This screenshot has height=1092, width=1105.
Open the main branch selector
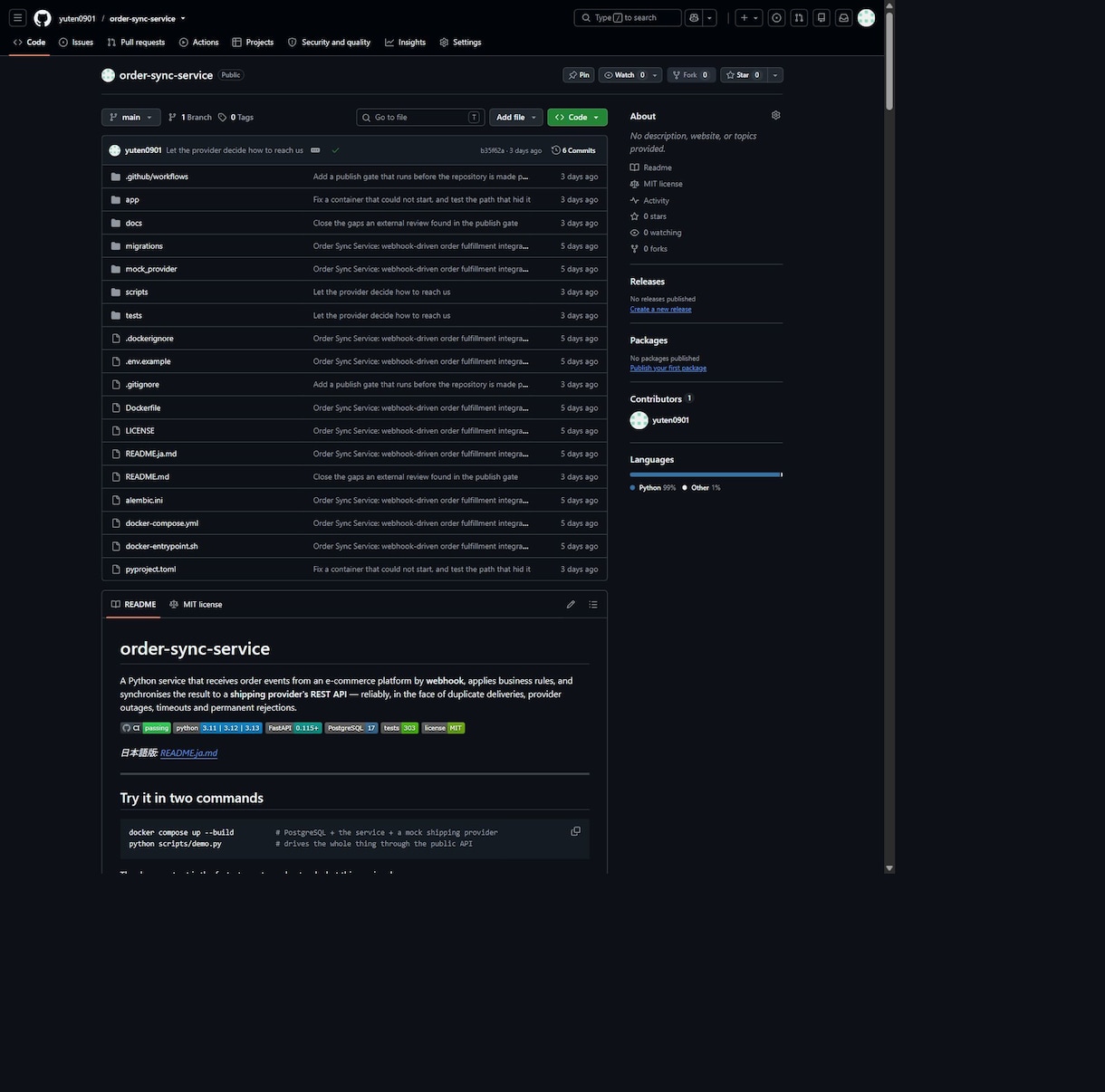131,117
